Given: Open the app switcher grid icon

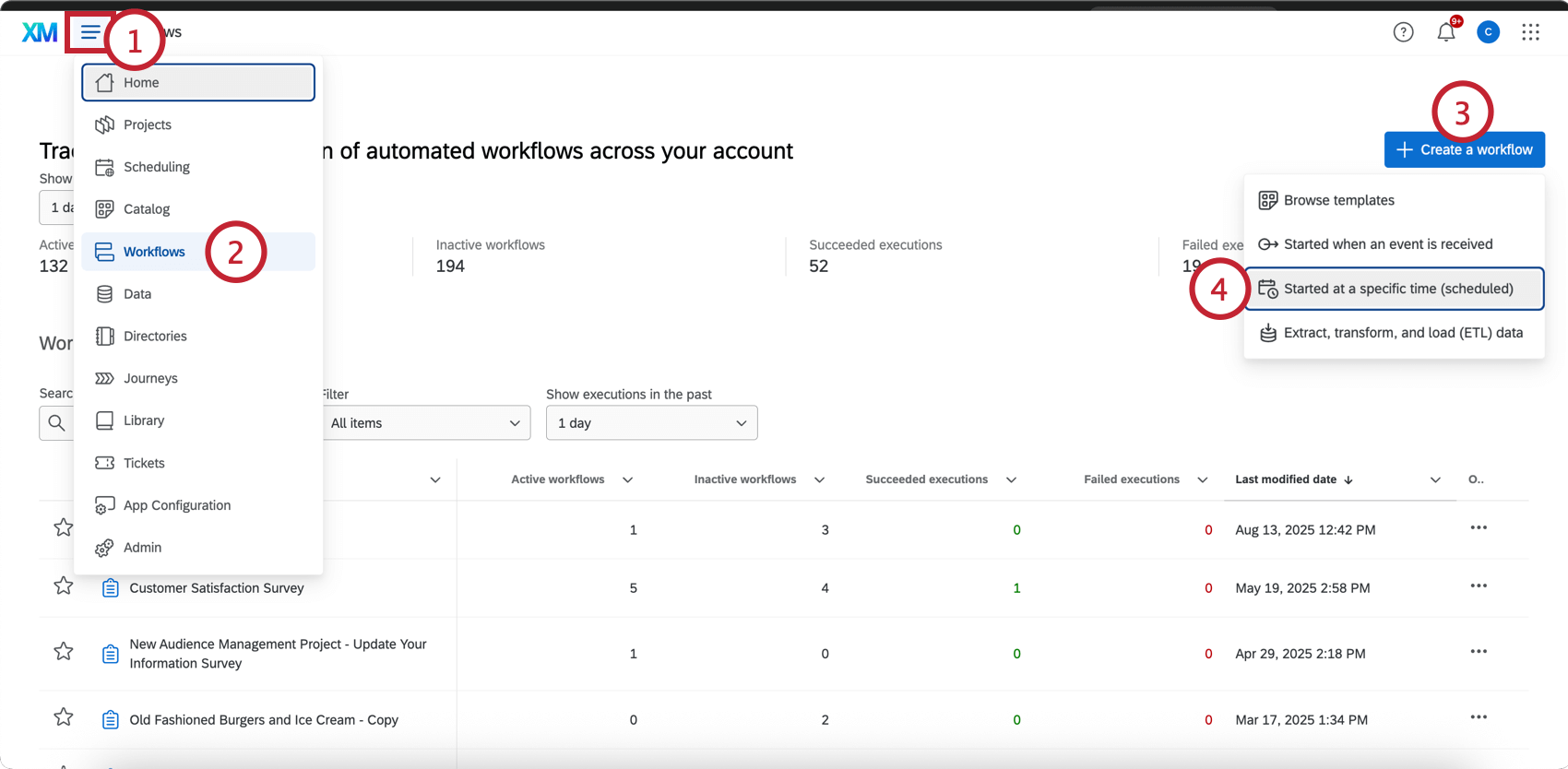Looking at the screenshot, I should (1530, 32).
